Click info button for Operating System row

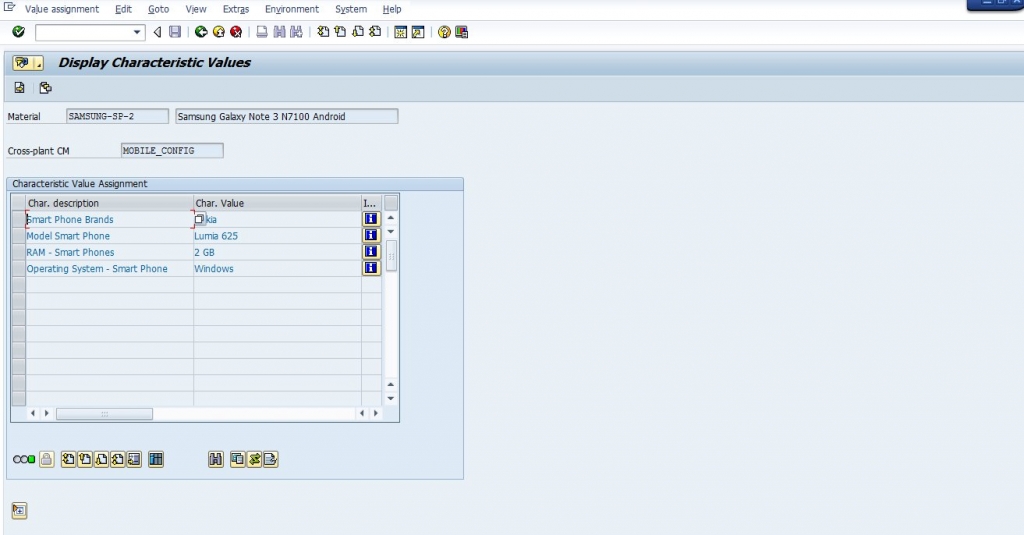pyautogui.click(x=371, y=268)
